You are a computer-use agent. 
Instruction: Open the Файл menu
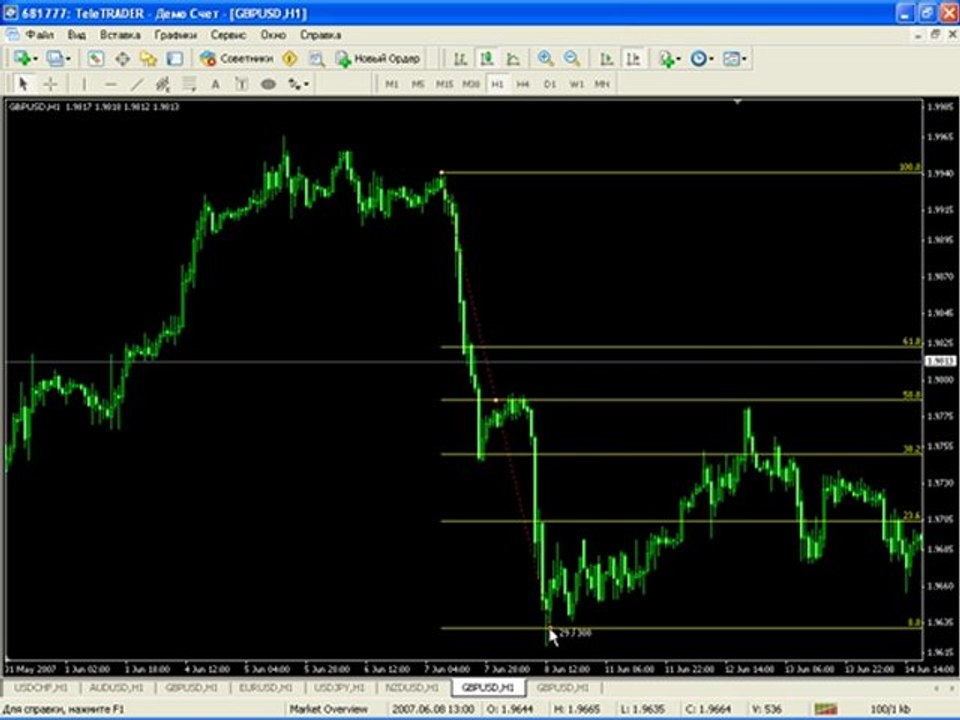coord(39,35)
